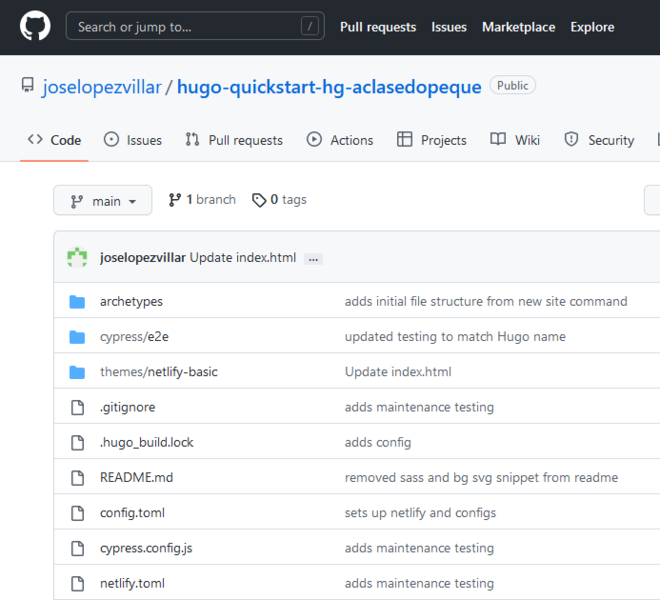Open adds maintenance testing commit on netlify.toml row
The width and height of the screenshot is (660, 600).
coord(419,583)
